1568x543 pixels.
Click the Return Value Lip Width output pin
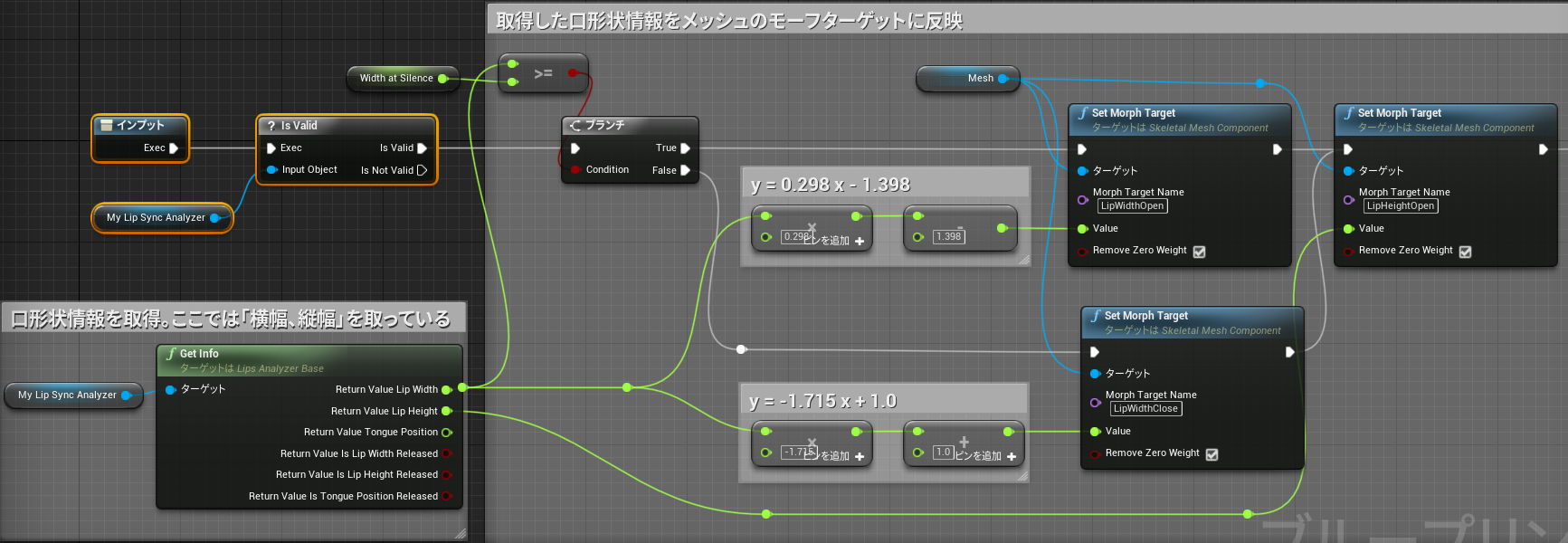[446, 390]
